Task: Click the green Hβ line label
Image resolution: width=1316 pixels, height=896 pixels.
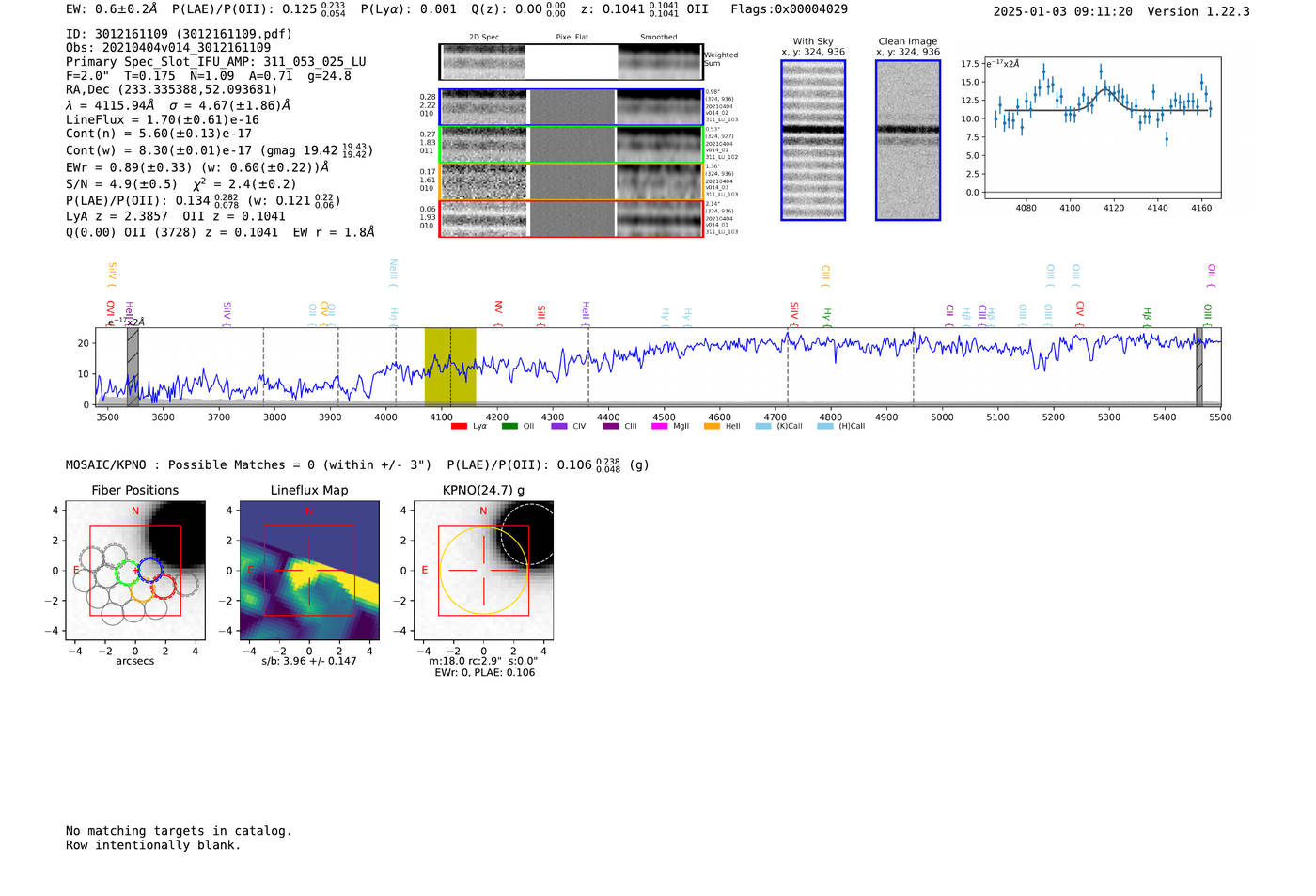Action: click(1147, 317)
